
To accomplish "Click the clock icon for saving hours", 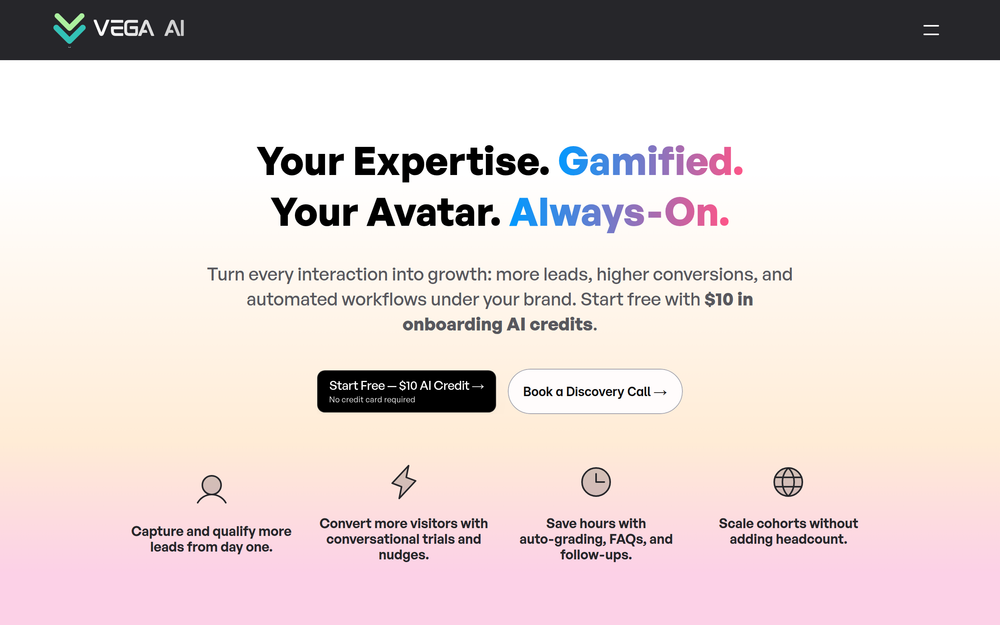I will pos(596,482).
